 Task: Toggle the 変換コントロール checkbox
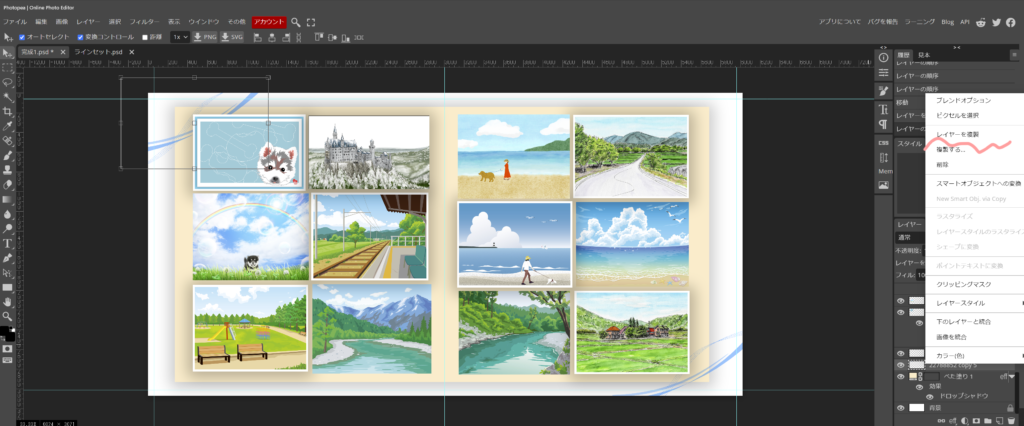coord(81,37)
